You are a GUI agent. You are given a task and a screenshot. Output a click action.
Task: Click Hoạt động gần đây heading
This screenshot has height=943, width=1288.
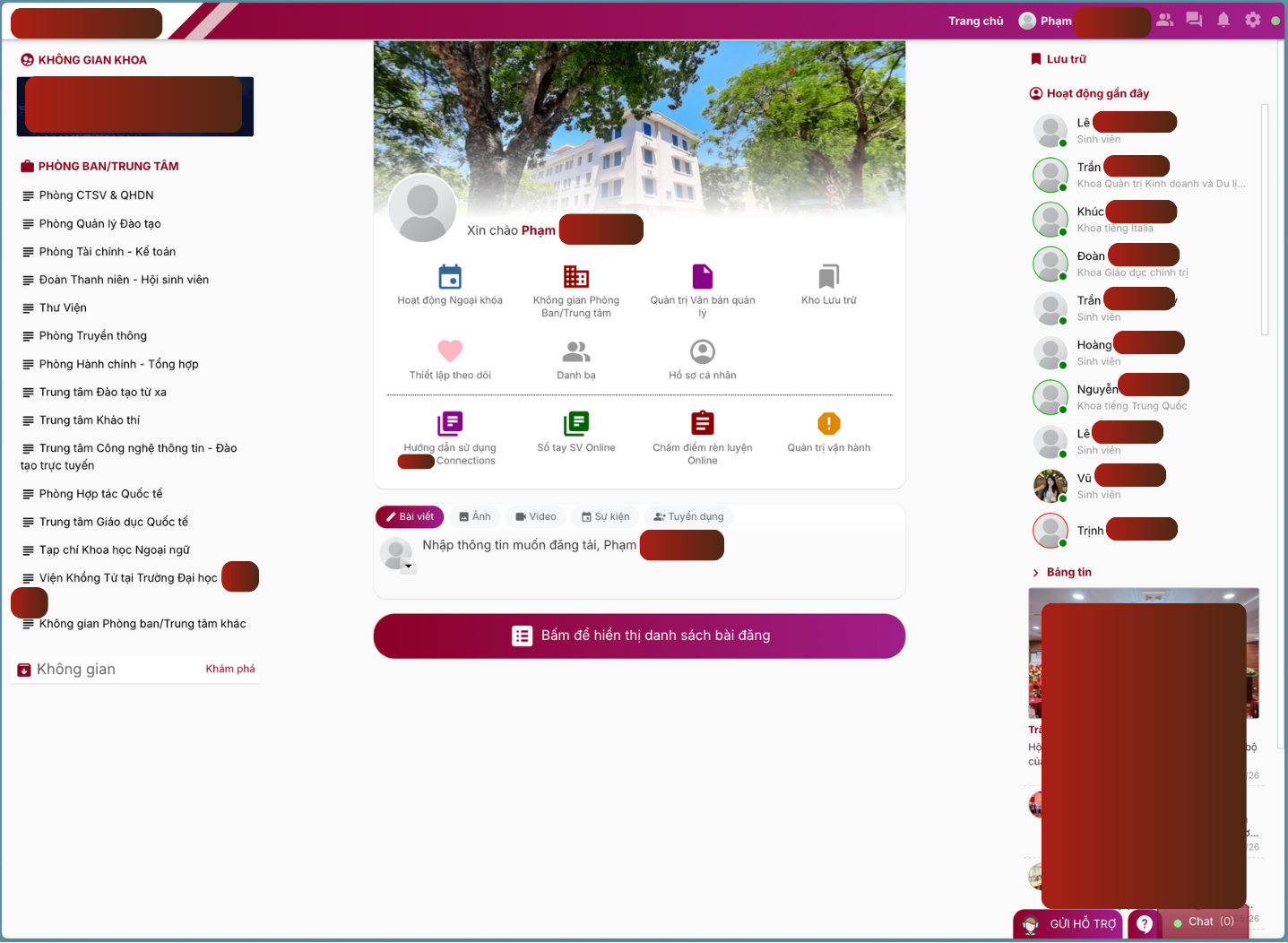[x=1098, y=93]
